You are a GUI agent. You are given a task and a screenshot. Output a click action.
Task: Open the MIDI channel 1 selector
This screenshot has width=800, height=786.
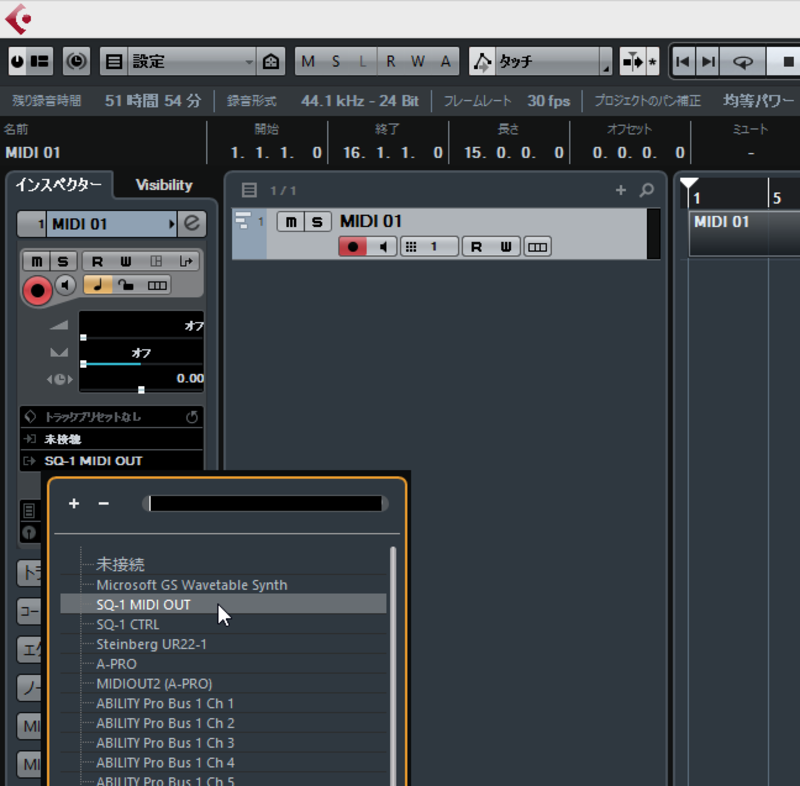429,247
